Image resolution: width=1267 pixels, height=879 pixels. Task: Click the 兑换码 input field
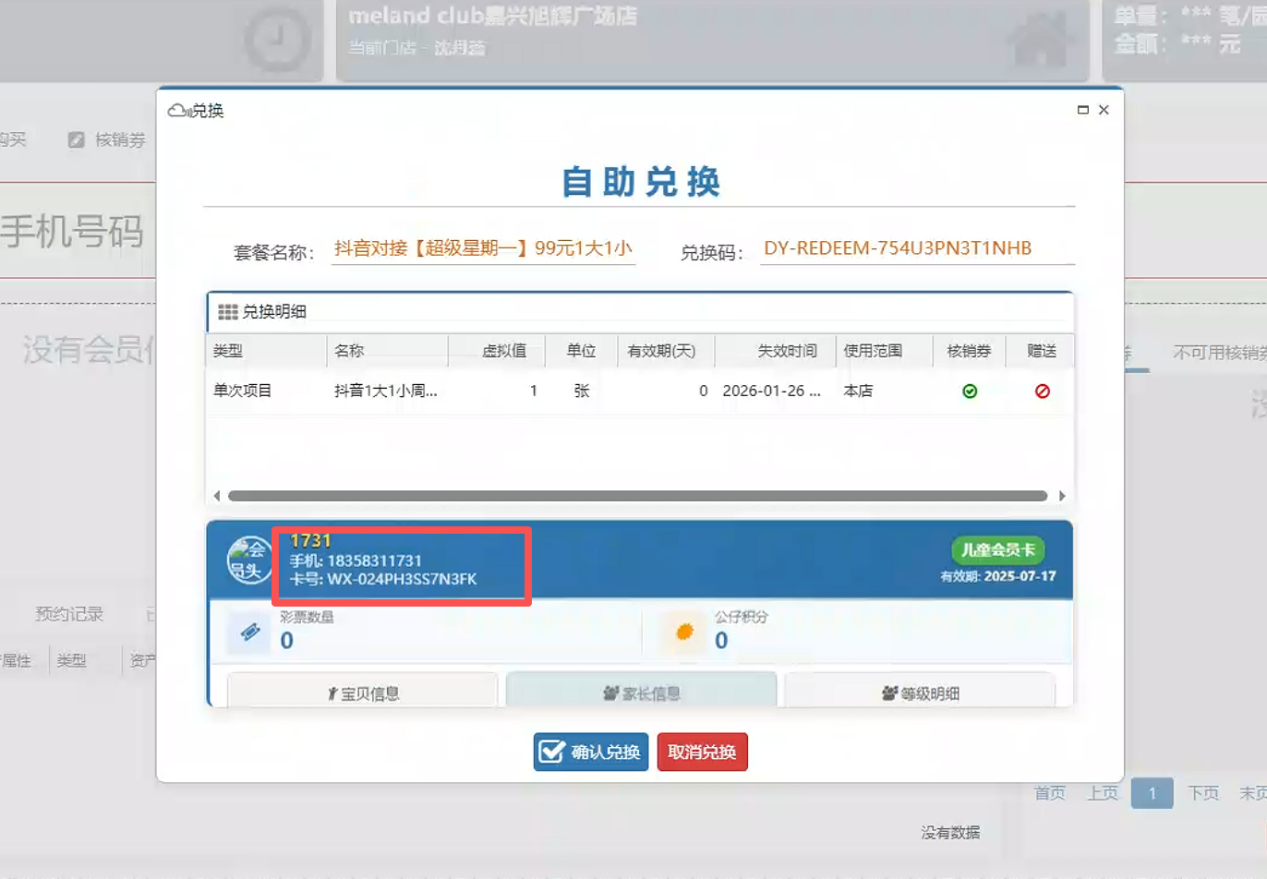(916, 249)
